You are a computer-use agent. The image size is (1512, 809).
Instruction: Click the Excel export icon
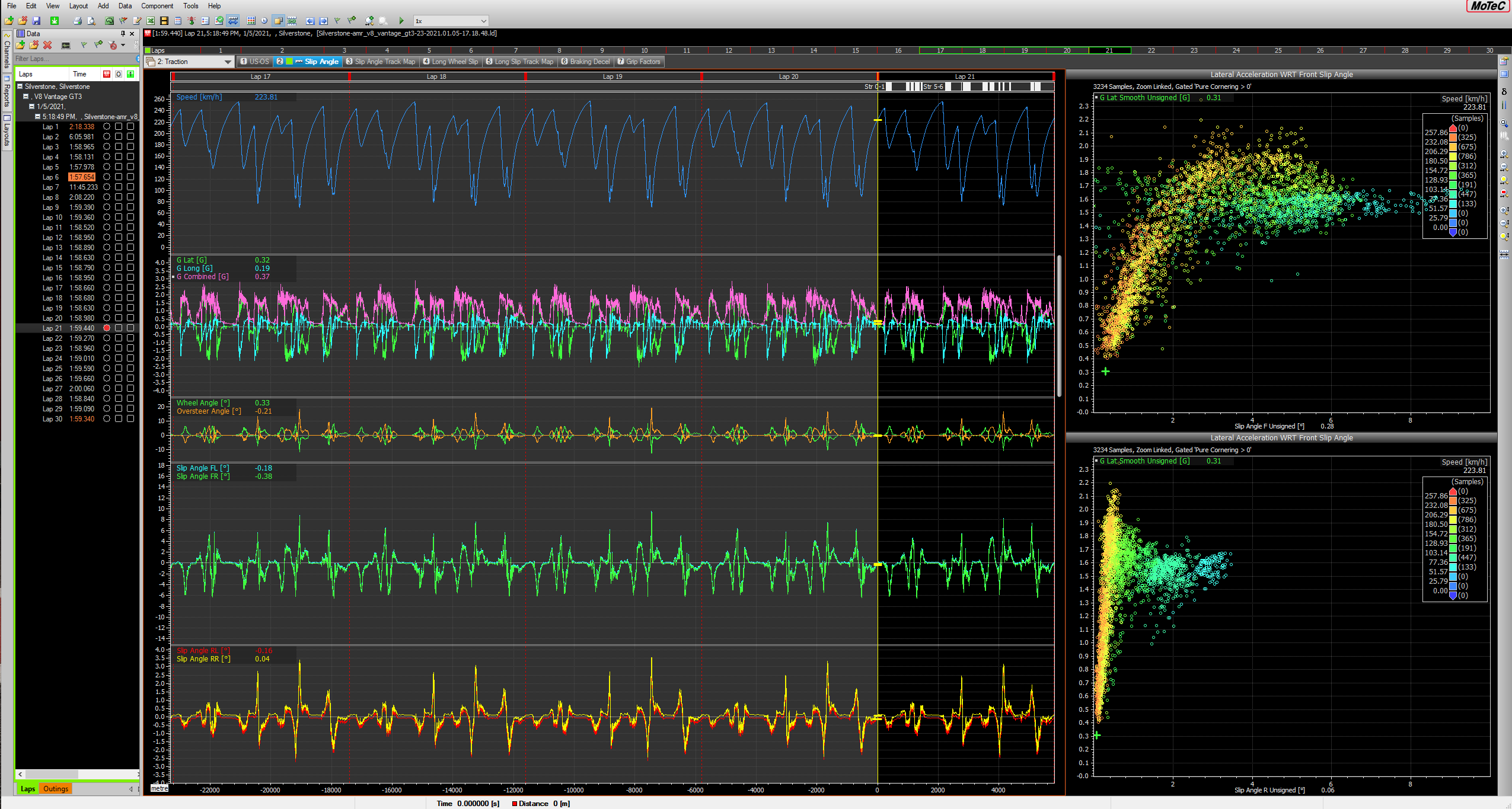151,21
